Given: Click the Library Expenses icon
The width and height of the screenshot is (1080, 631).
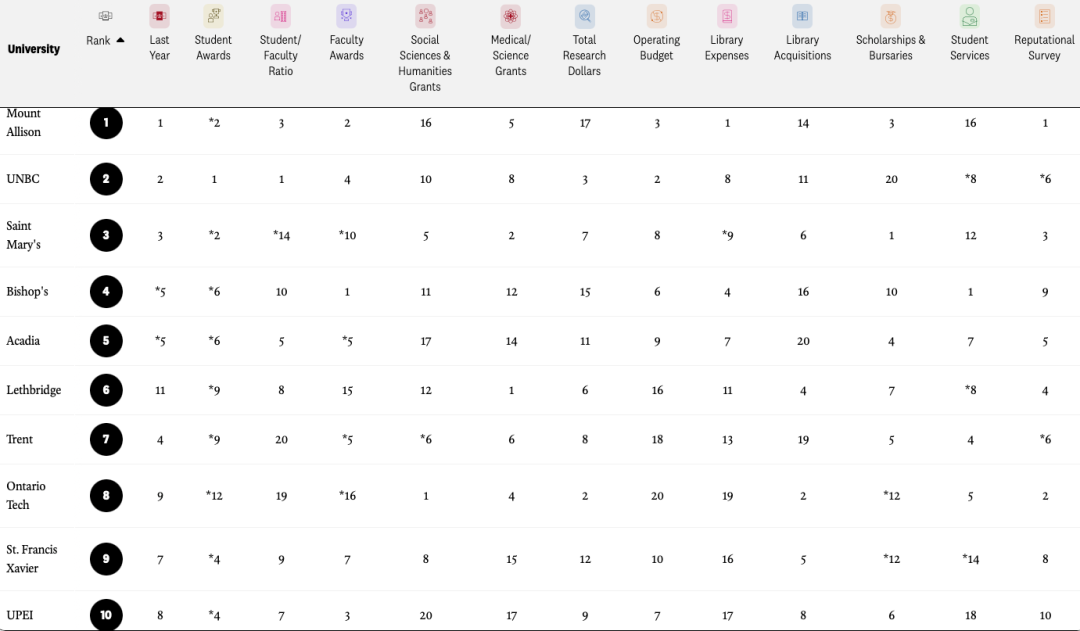Looking at the screenshot, I should pos(727,16).
